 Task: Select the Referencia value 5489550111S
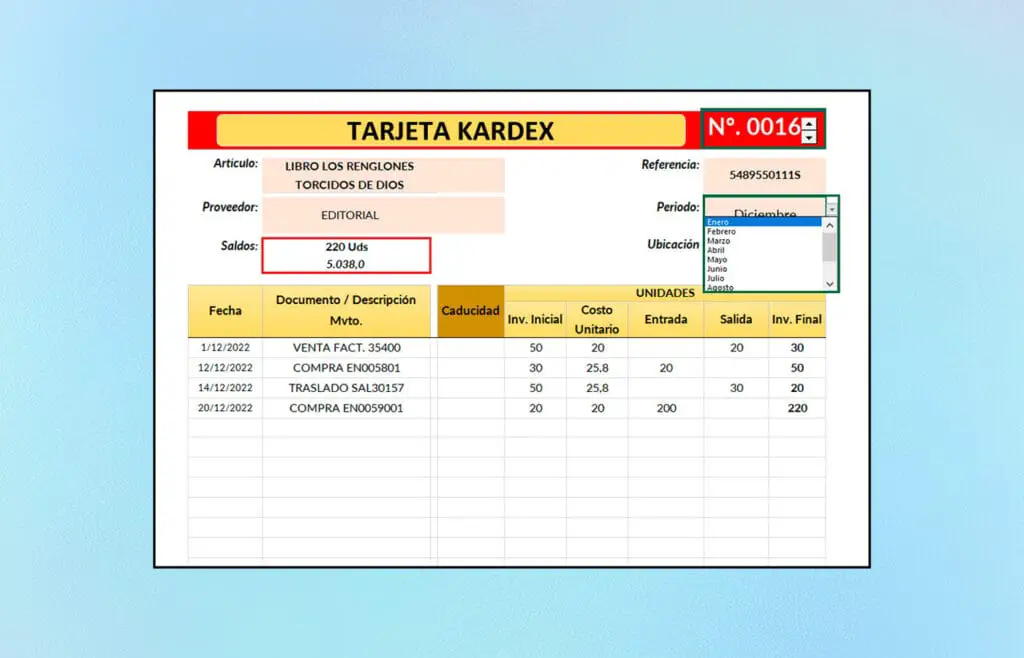point(767,173)
